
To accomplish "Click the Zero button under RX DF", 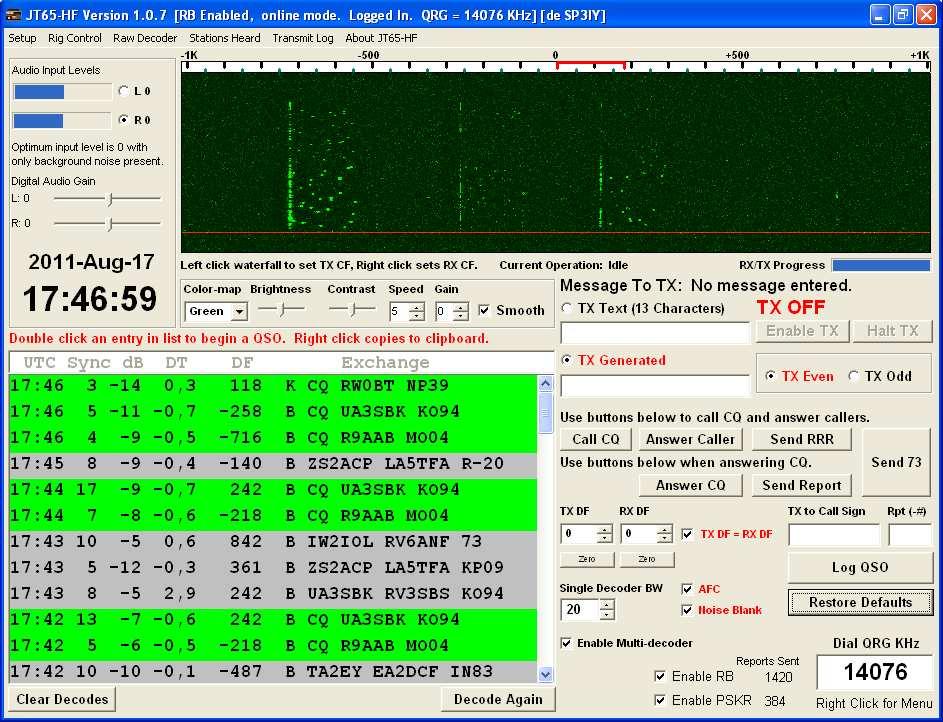I will point(647,559).
